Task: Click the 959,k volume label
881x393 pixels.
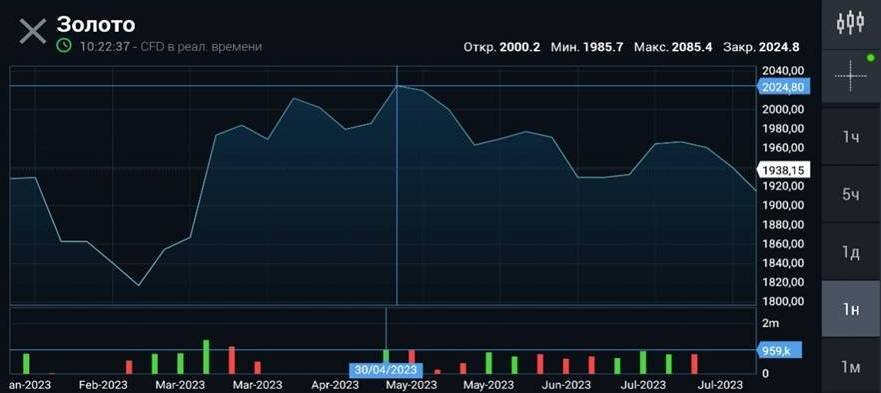Action: point(779,350)
